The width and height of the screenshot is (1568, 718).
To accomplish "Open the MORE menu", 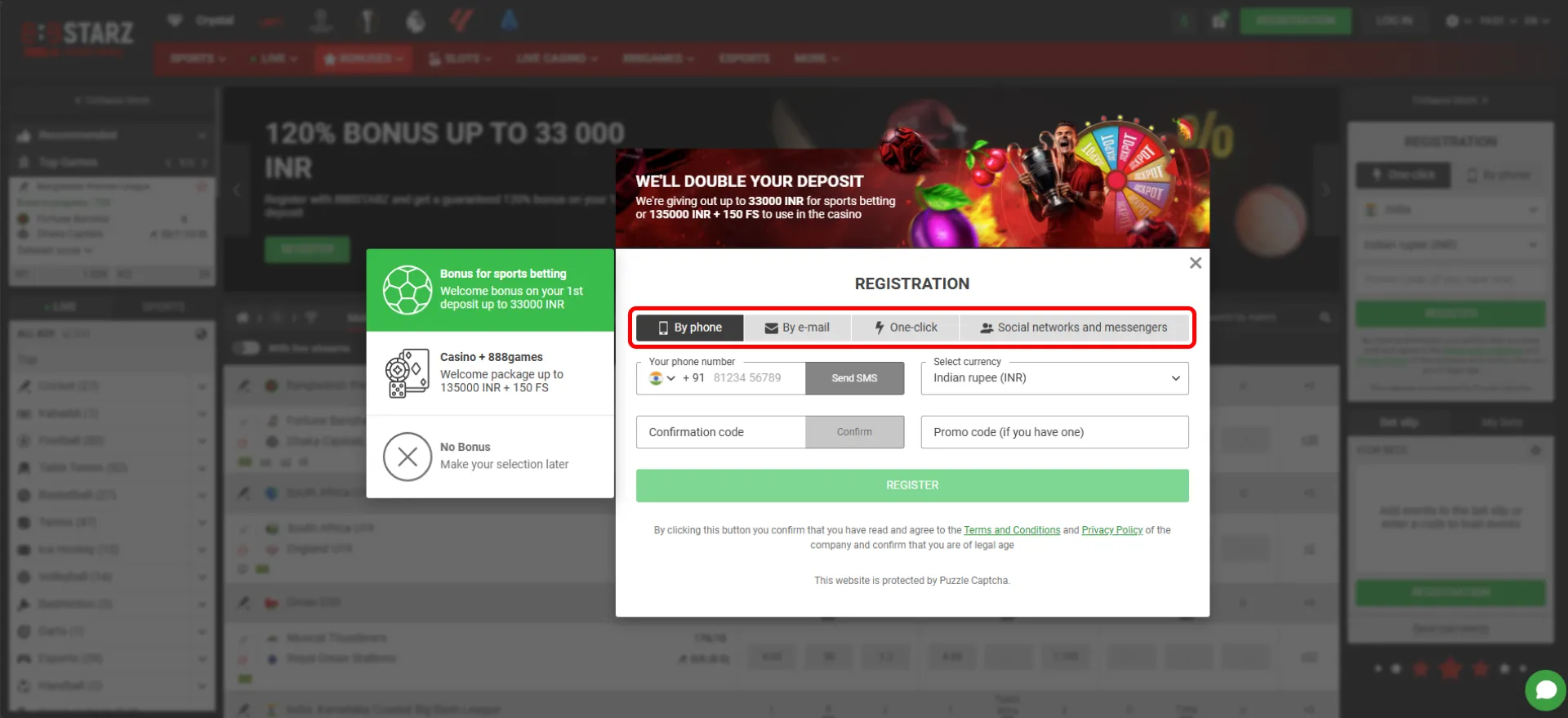I will (816, 59).
